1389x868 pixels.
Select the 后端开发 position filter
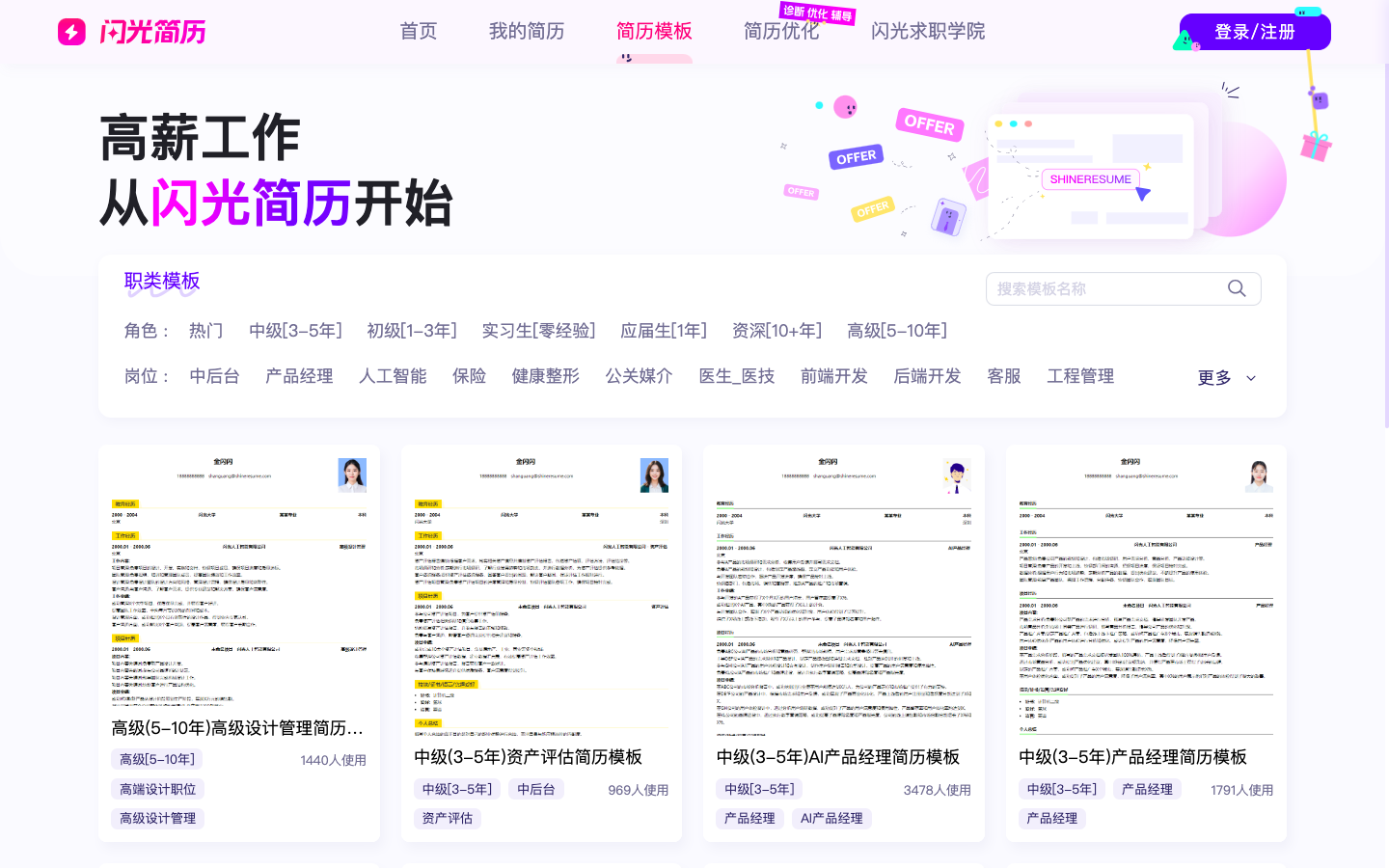[928, 376]
